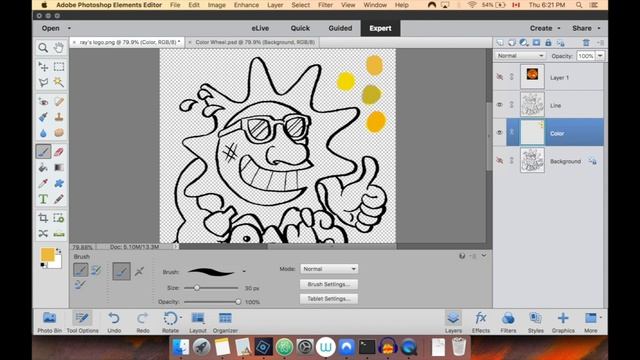Click the Redo button
640x360 pixels.
click(x=142, y=322)
